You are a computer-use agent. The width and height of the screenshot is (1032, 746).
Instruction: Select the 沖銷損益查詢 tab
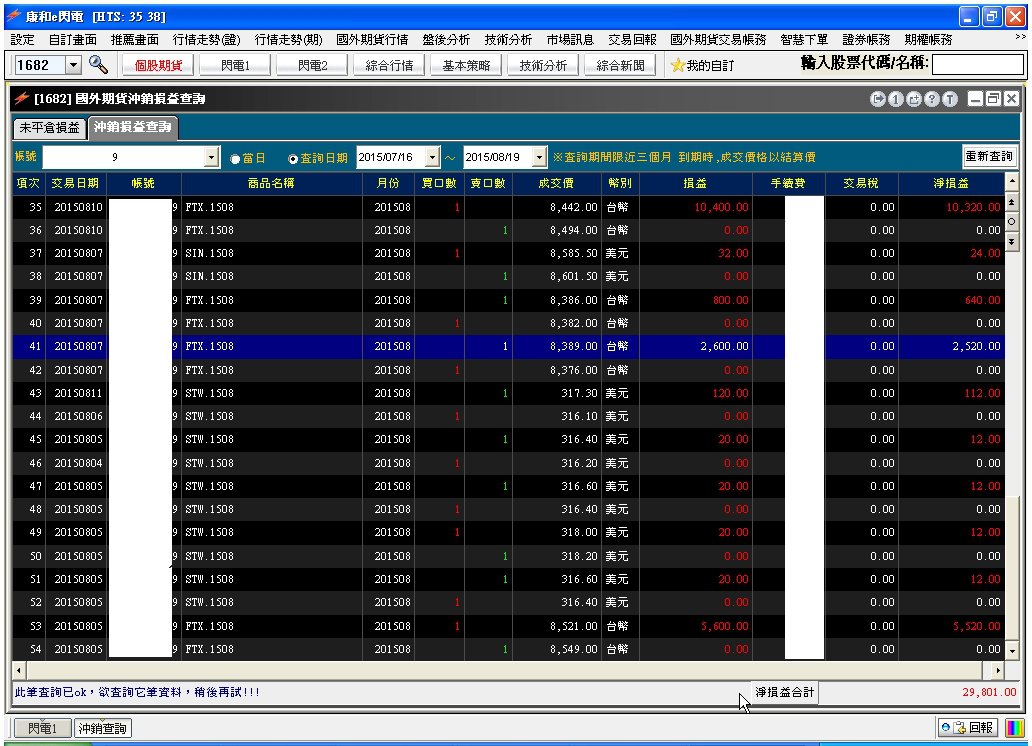click(132, 127)
